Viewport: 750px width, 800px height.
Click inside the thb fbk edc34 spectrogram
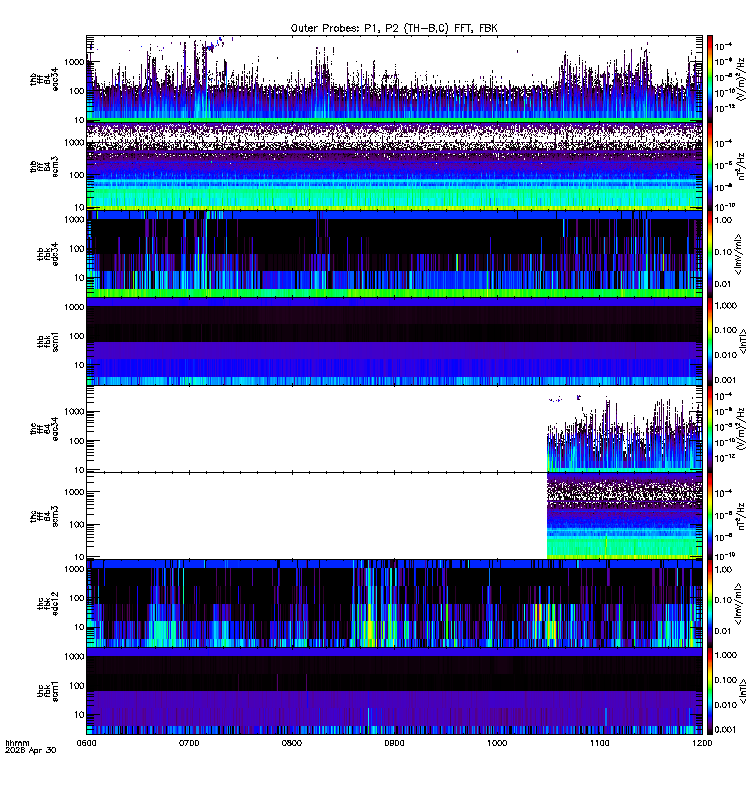click(x=394, y=254)
